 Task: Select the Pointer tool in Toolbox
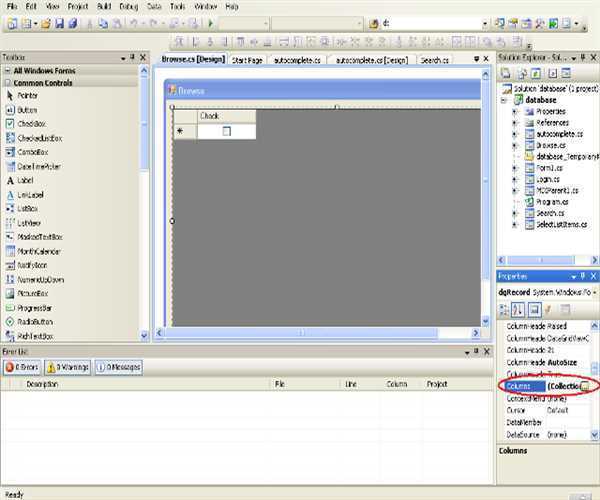[x=28, y=95]
